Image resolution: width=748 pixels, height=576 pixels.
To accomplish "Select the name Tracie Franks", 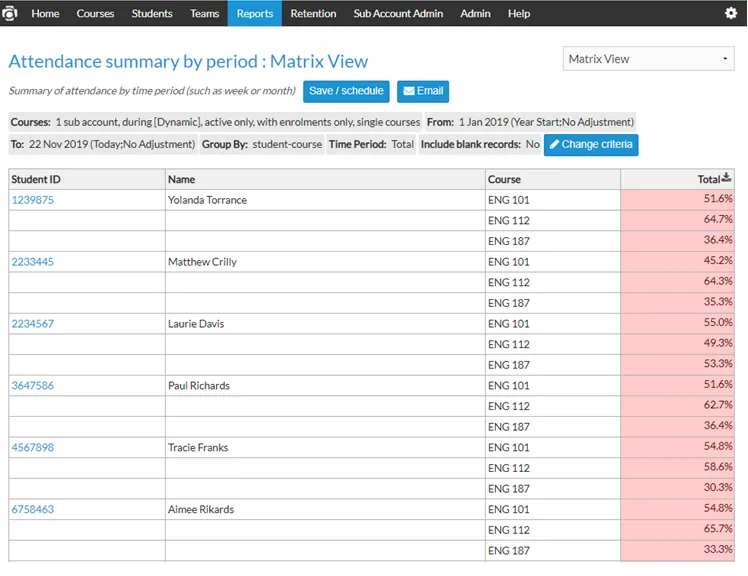I will [197, 448].
